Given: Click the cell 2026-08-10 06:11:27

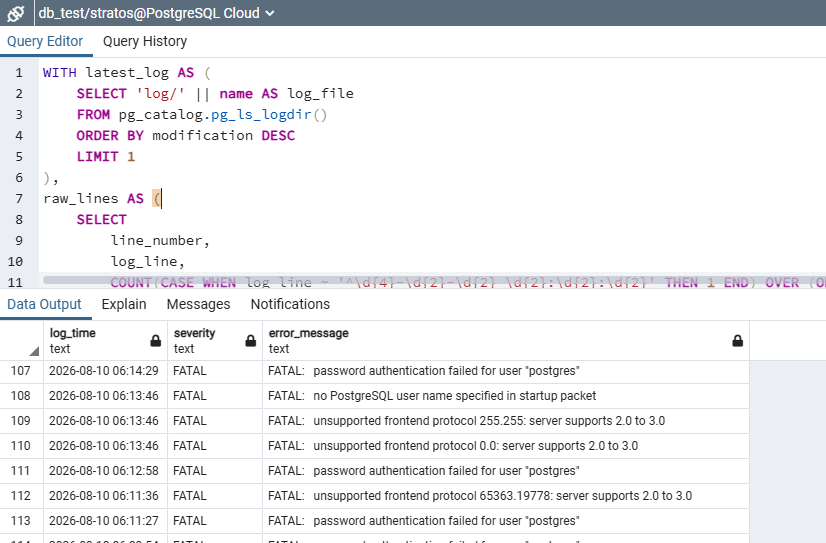Looking at the screenshot, I should [104, 521].
